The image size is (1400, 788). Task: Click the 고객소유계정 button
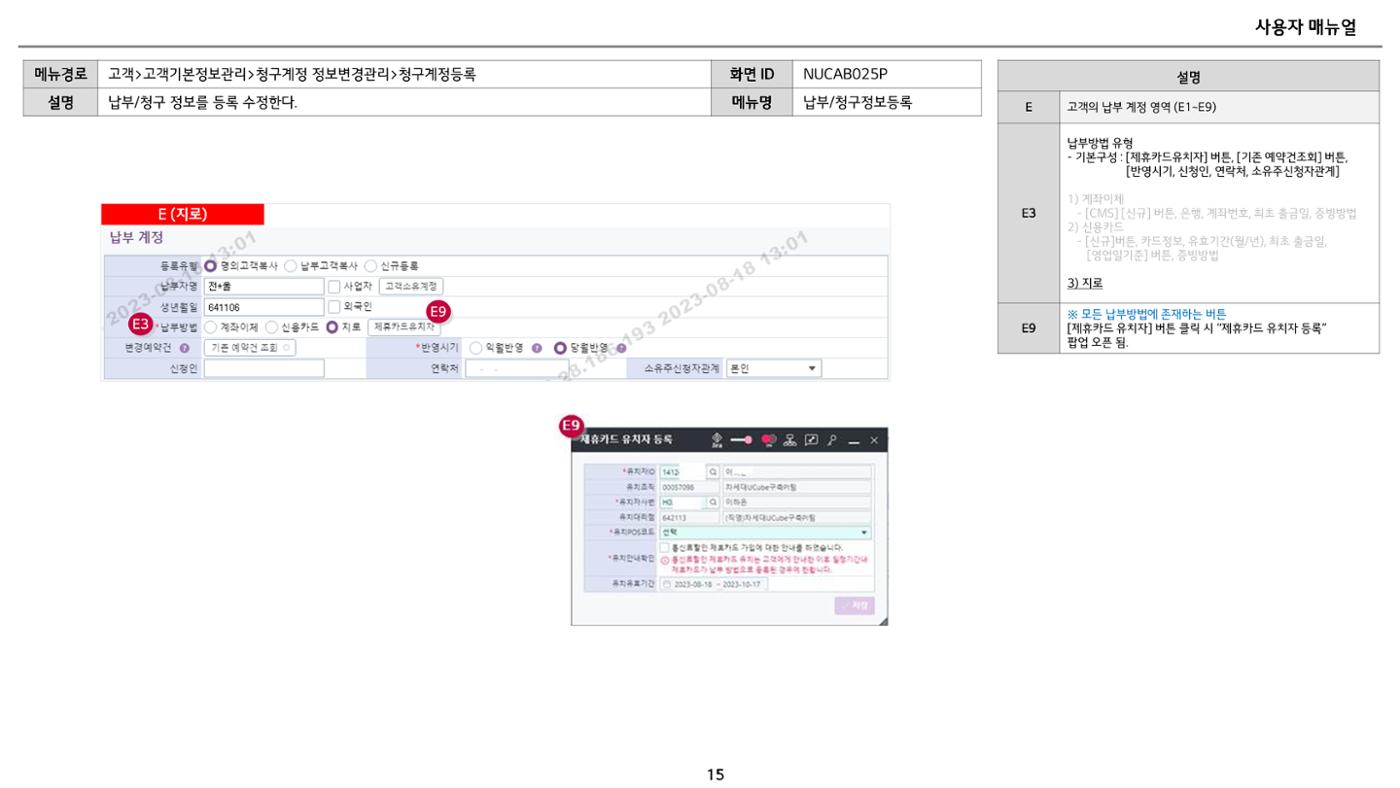pyautogui.click(x=411, y=287)
